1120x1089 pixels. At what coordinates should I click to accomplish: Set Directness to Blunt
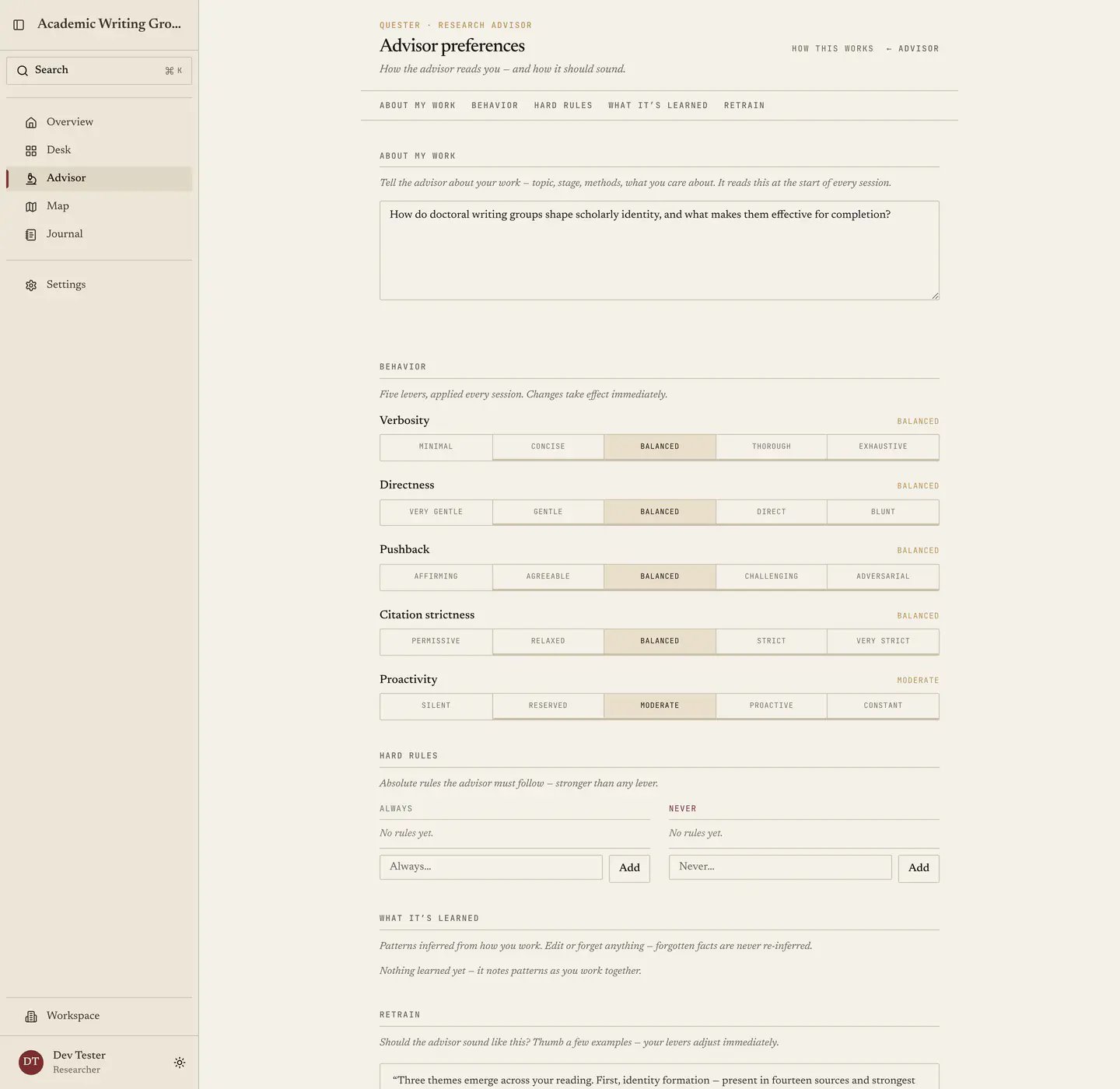point(883,513)
